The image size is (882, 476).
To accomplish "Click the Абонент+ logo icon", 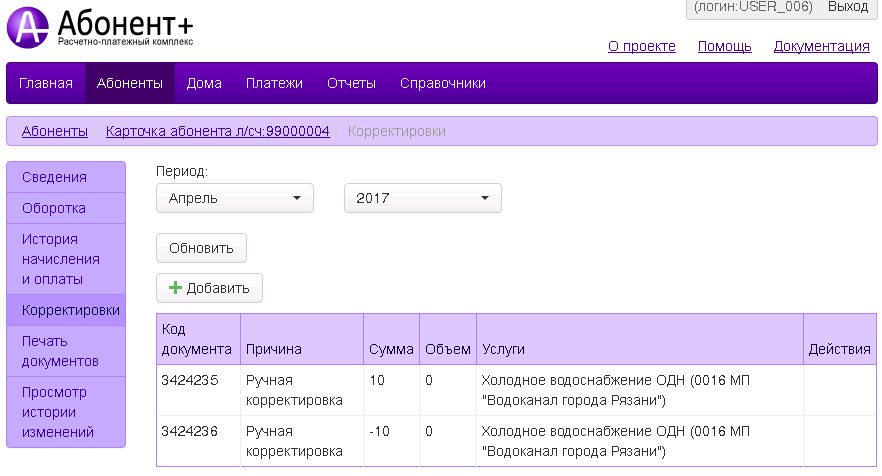I will pos(28,27).
